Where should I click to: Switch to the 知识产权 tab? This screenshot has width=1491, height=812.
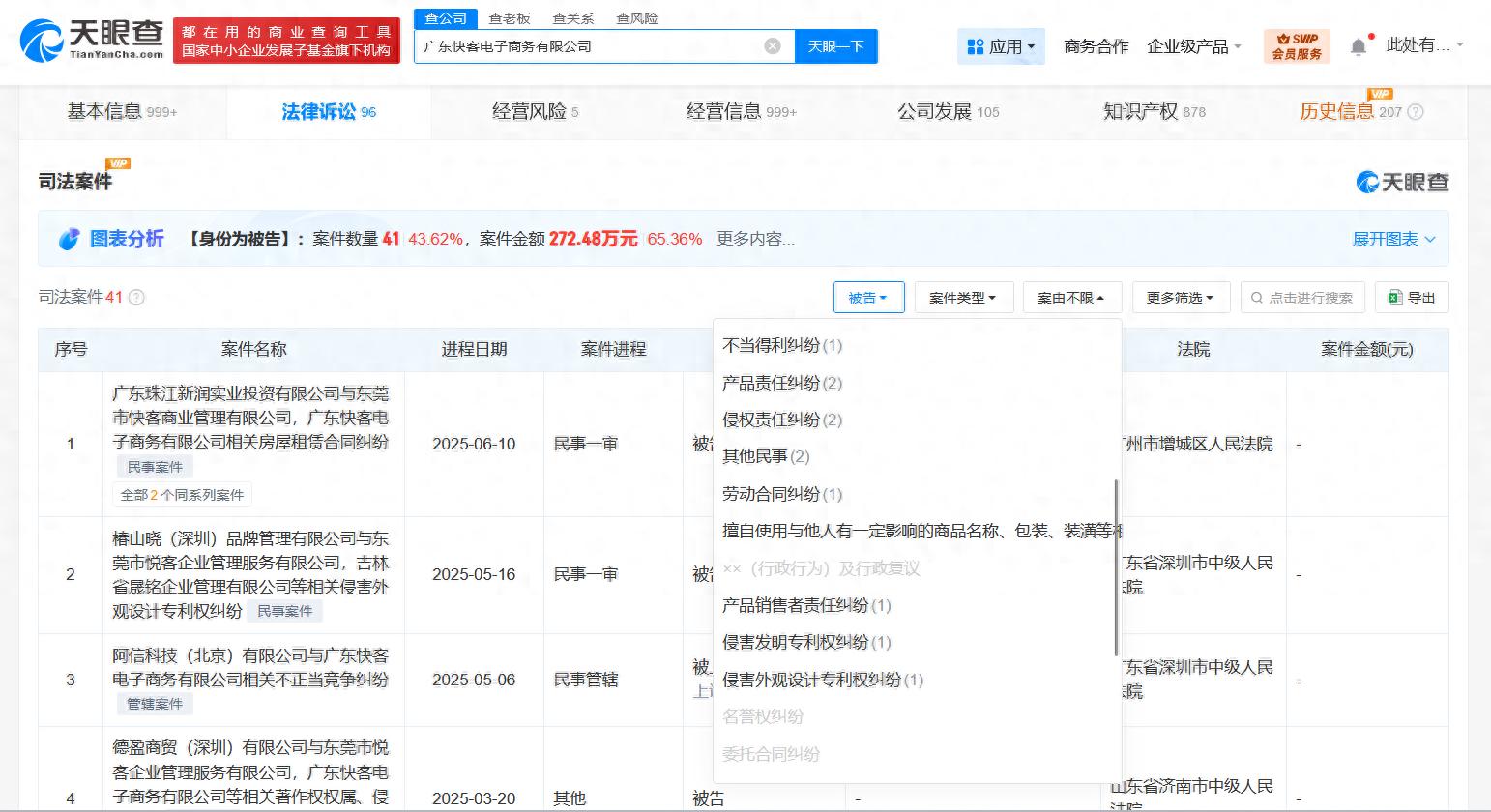click(1154, 112)
